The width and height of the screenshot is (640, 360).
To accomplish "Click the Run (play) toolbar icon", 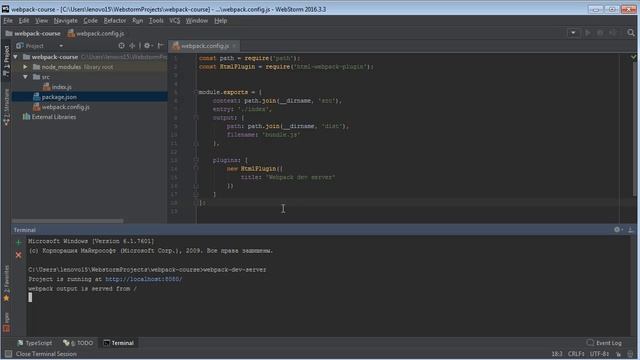I will [x=588, y=33].
